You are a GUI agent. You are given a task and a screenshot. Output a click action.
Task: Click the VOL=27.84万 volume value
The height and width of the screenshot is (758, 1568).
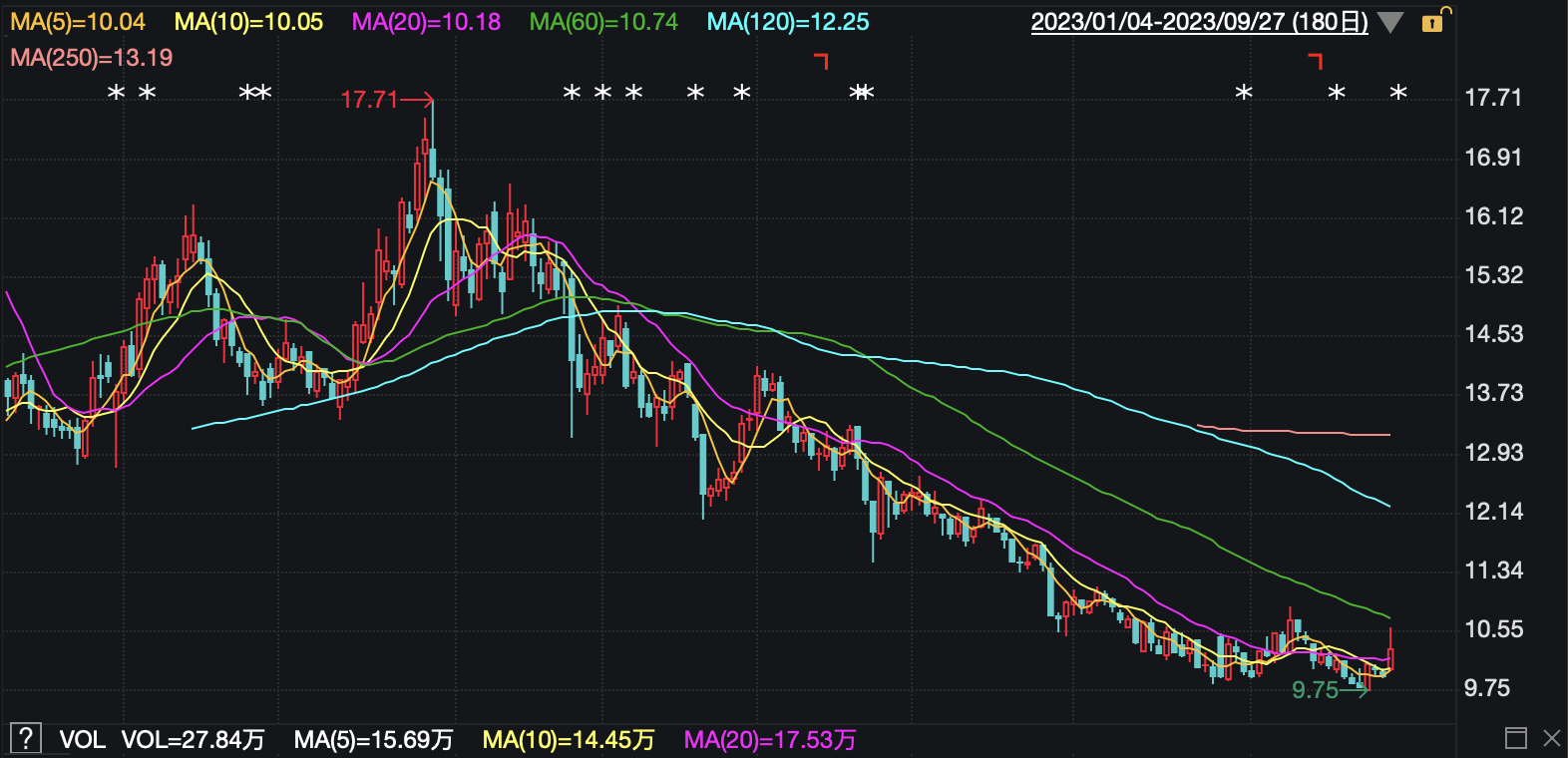point(194,740)
